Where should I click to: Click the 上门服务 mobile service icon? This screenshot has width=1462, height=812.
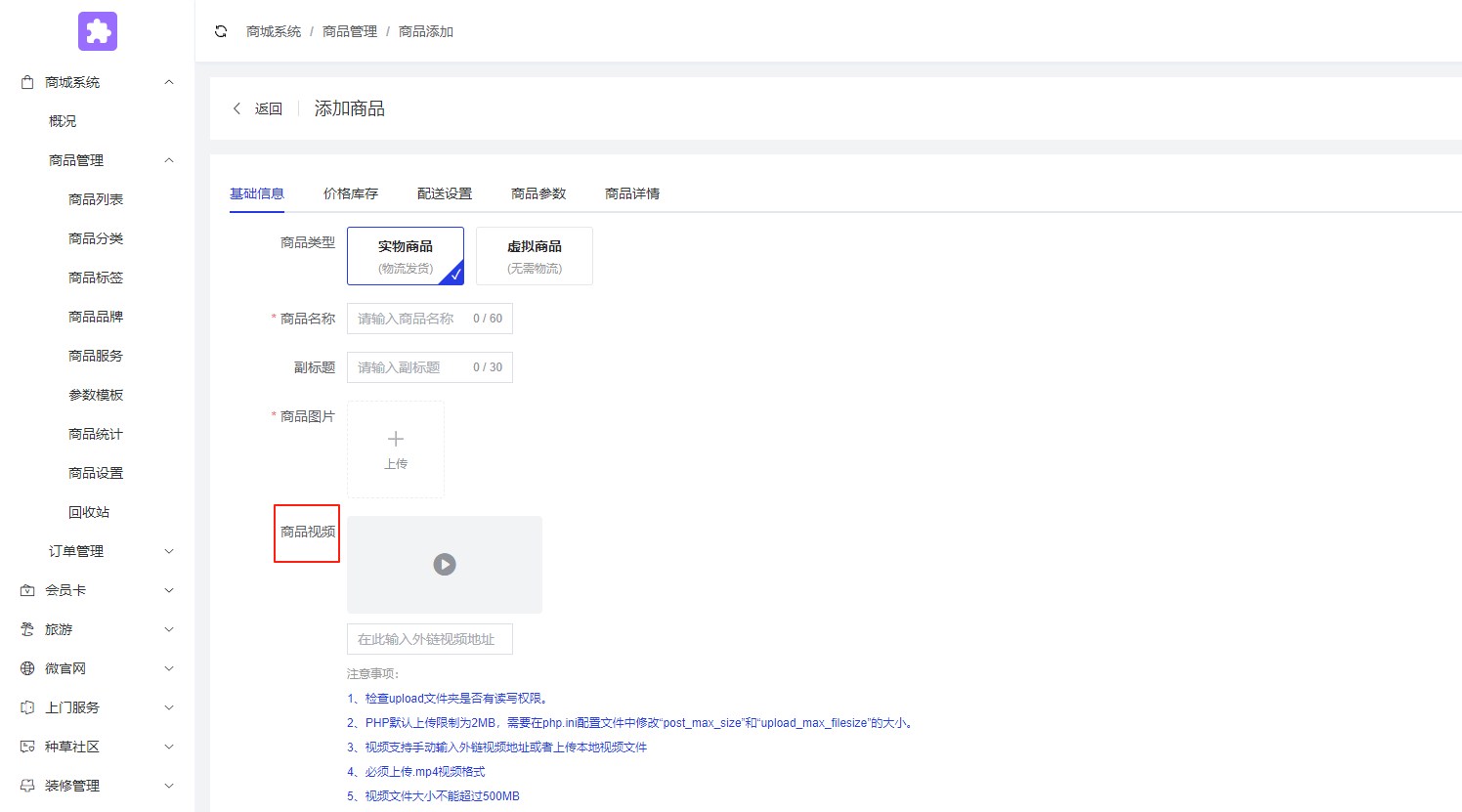pos(26,706)
